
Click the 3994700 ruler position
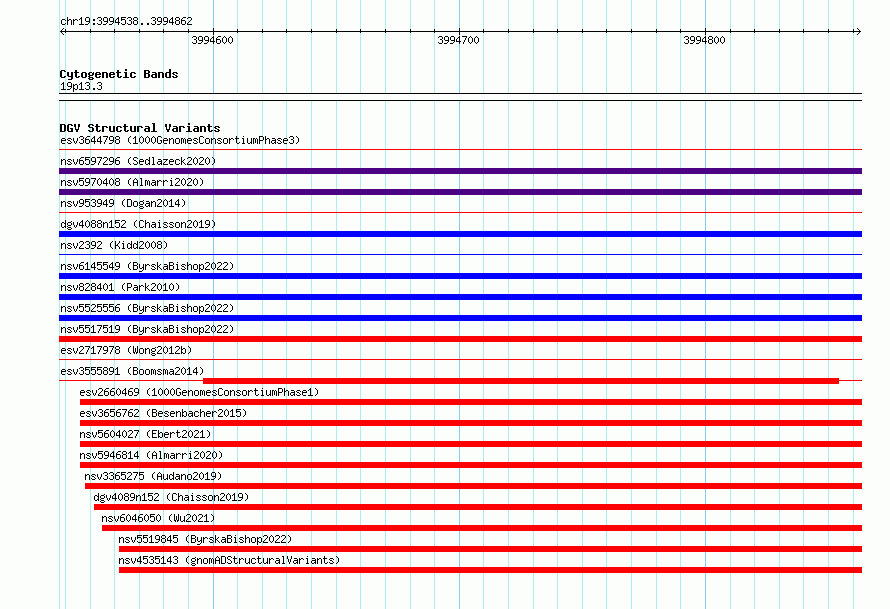(x=458, y=40)
